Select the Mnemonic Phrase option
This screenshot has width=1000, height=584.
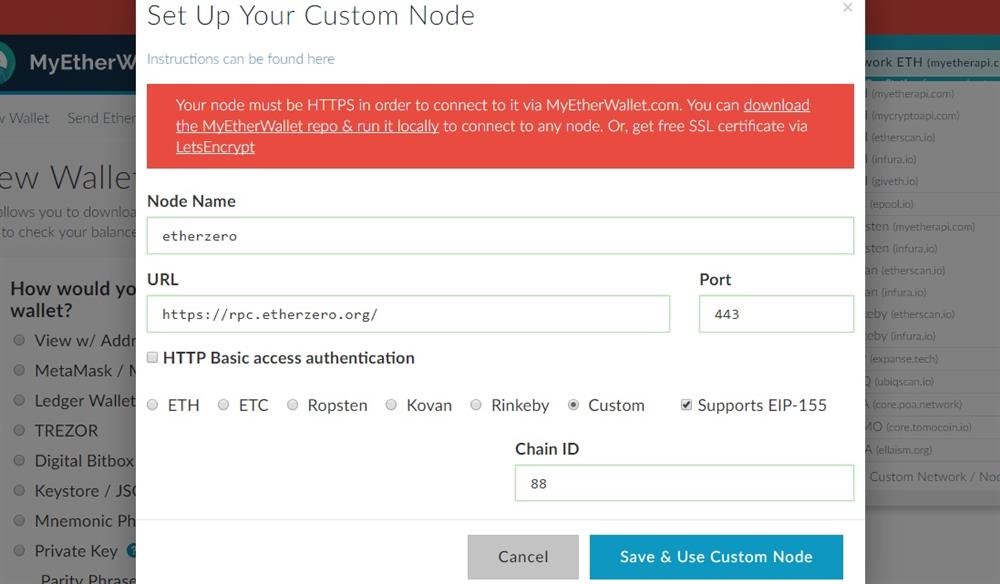point(19,520)
